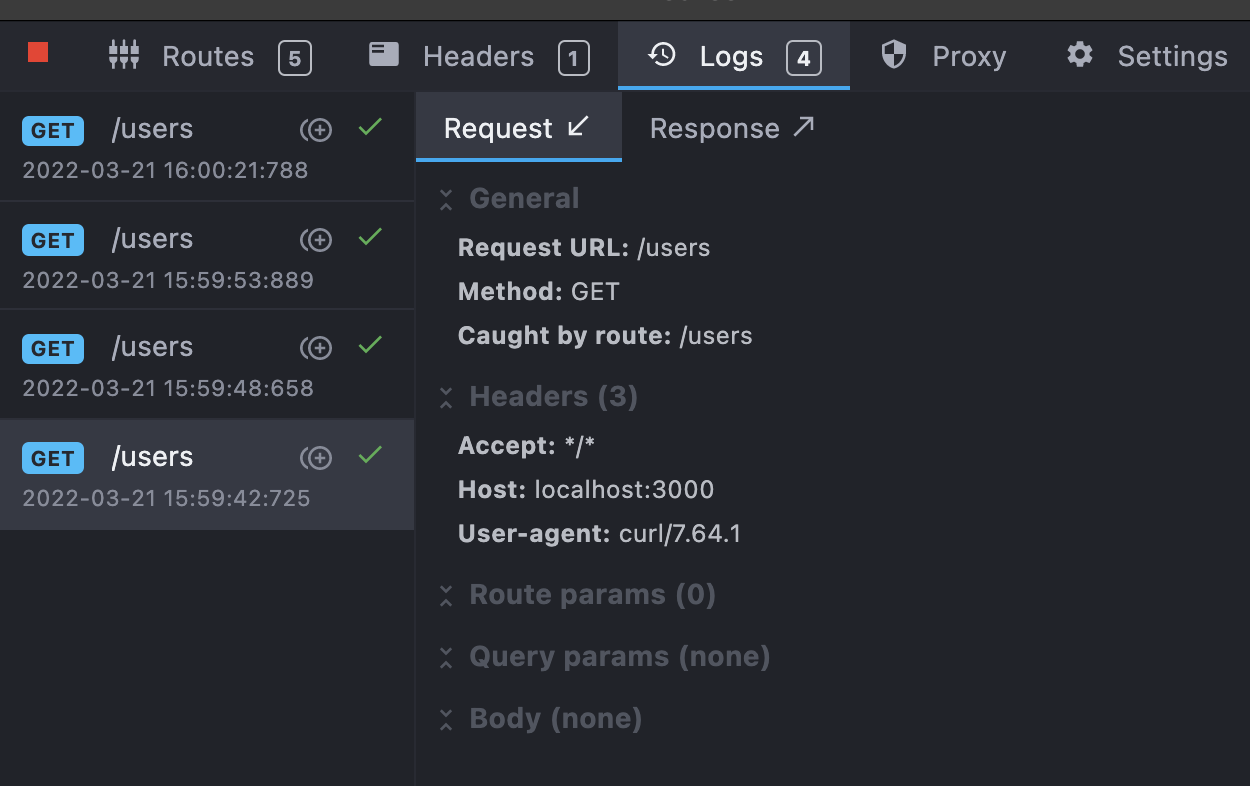The height and width of the screenshot is (786, 1250).
Task: Mock the 15:59:48:658 request via plus icon
Action: [x=316, y=348]
